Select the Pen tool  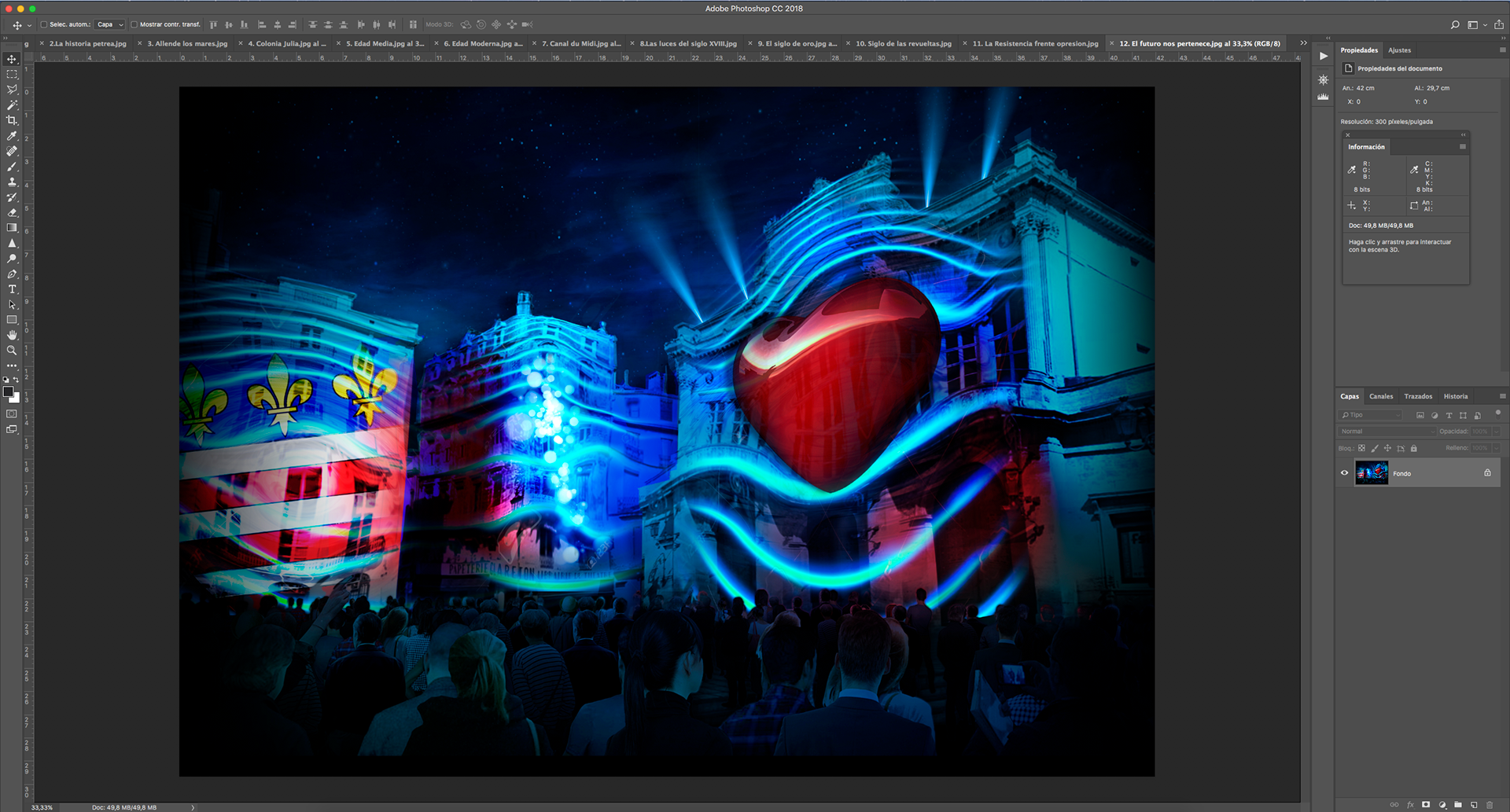click(x=12, y=274)
